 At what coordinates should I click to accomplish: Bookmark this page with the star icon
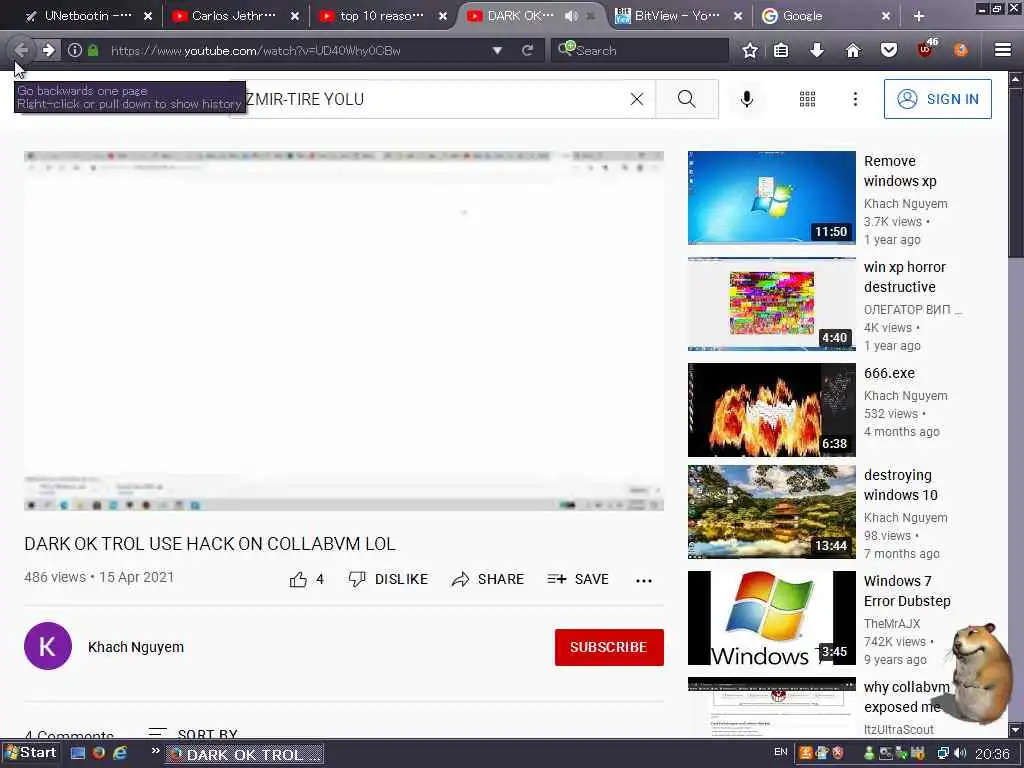tap(750, 50)
